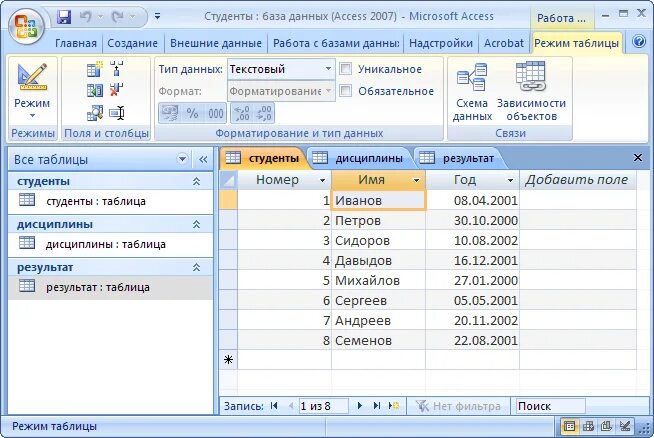The width and height of the screenshot is (654, 438).
Task: Open the Access Help question mark
Action: (x=639, y=42)
